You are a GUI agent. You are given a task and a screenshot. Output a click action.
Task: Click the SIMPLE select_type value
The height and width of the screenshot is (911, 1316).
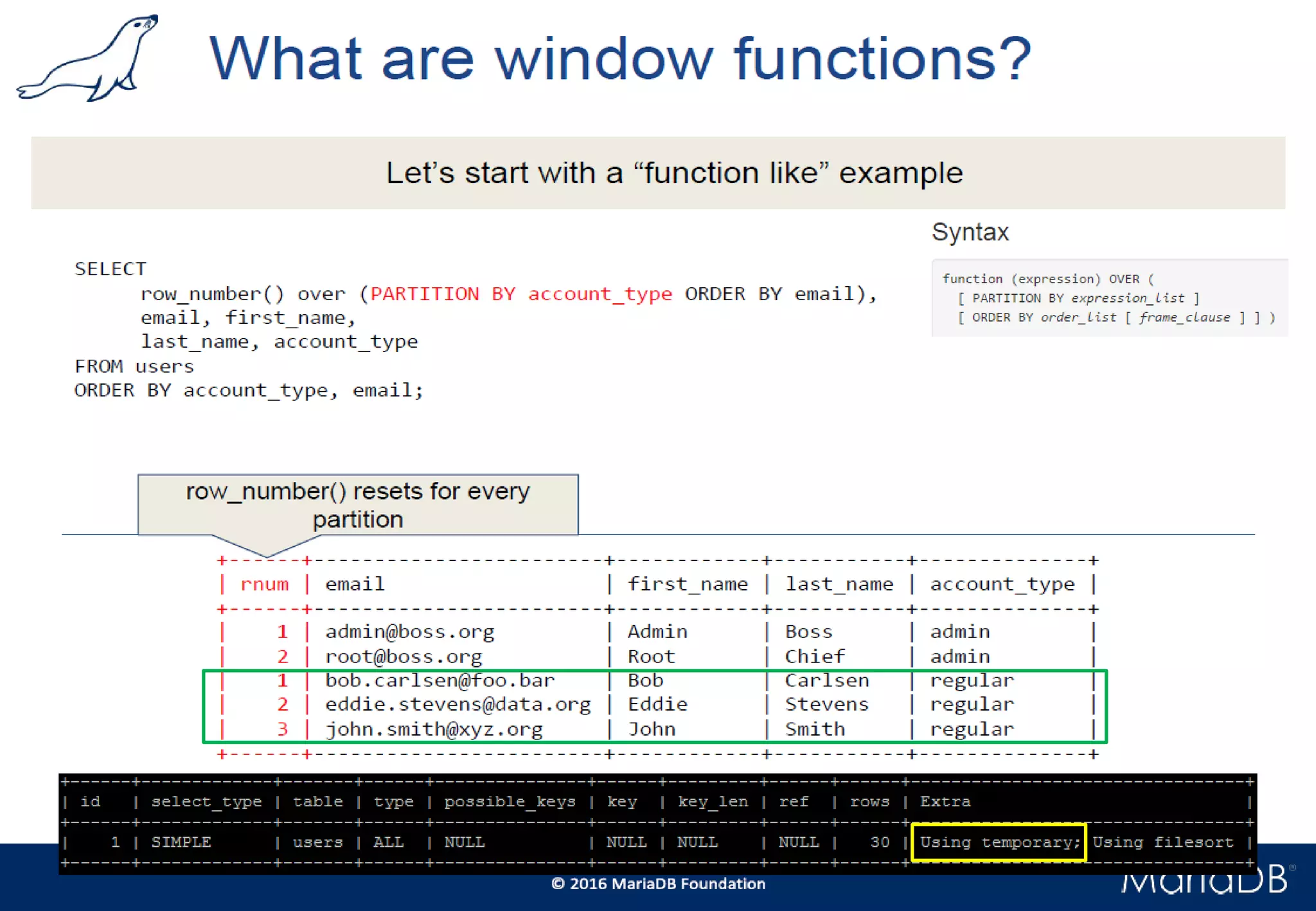pos(181,842)
